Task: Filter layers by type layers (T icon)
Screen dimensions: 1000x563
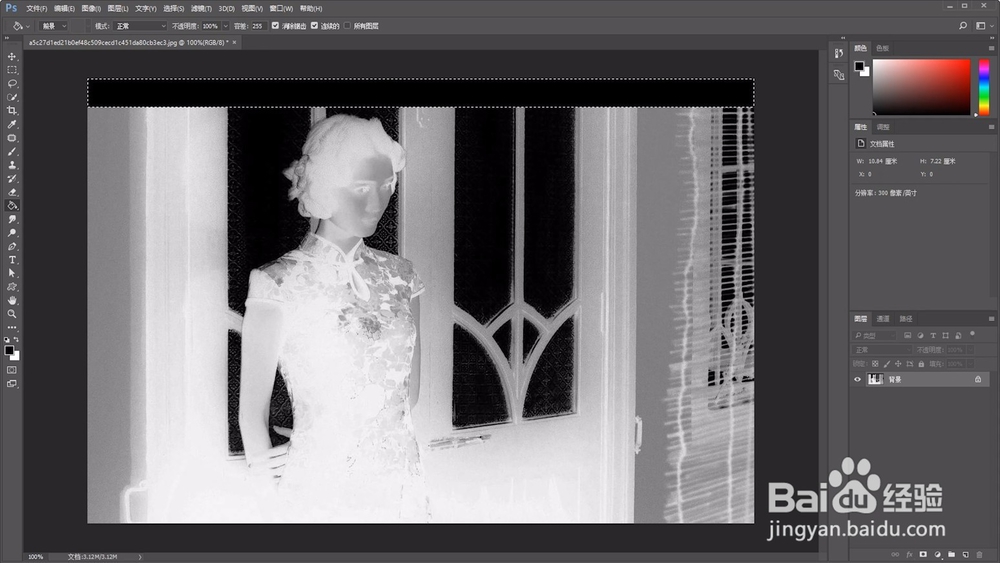Action: (933, 335)
